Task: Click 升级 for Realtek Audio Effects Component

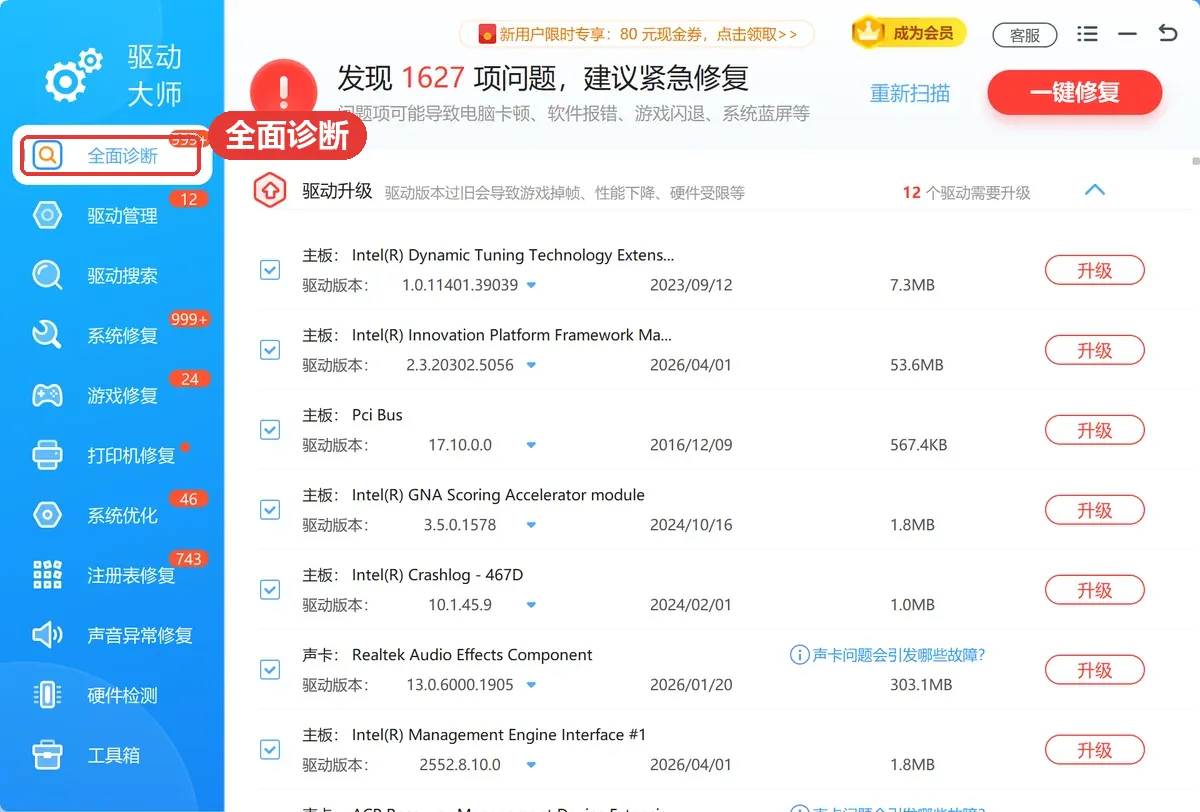Action: pos(1095,670)
